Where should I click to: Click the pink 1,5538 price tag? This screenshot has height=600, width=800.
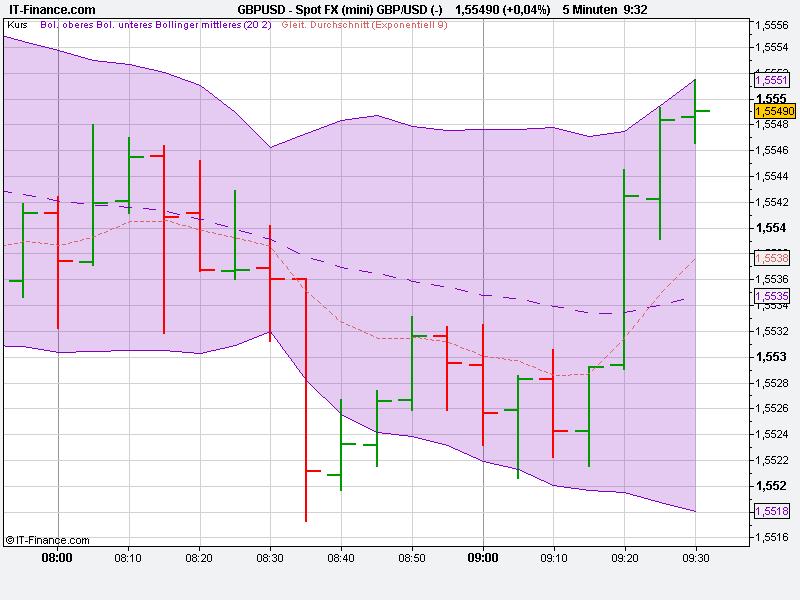click(770, 260)
